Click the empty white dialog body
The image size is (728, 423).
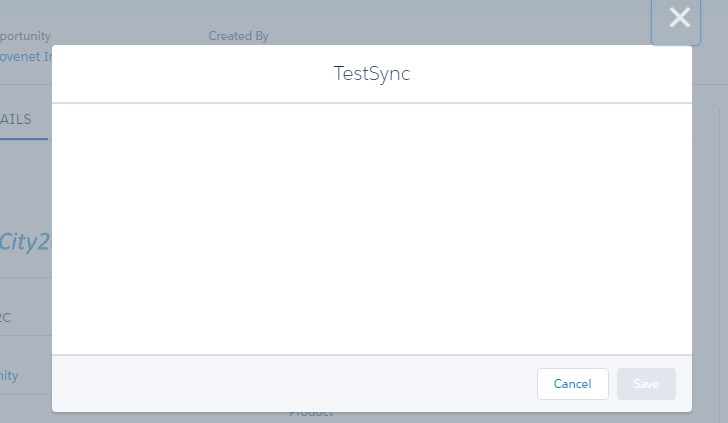tap(372, 228)
